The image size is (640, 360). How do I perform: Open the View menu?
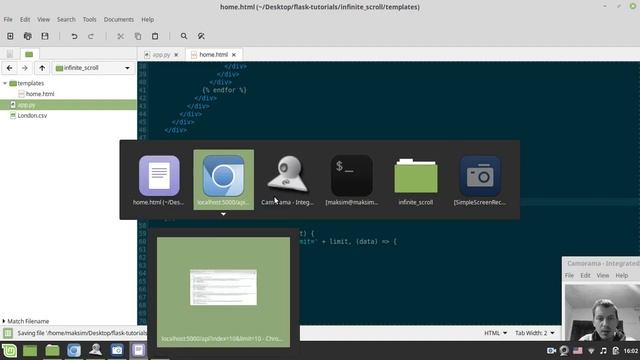(x=43, y=20)
